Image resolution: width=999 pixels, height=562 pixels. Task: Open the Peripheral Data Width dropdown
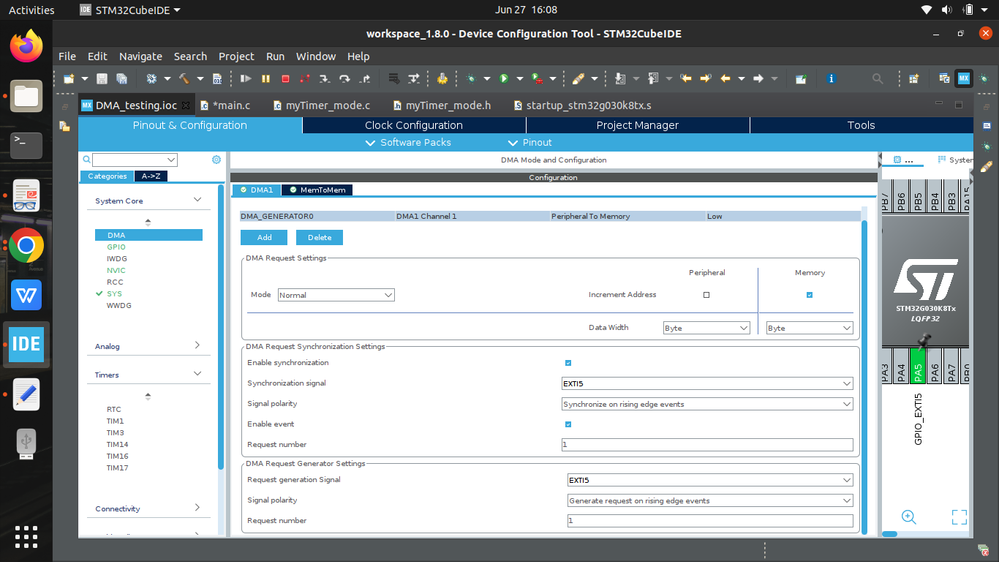point(706,328)
